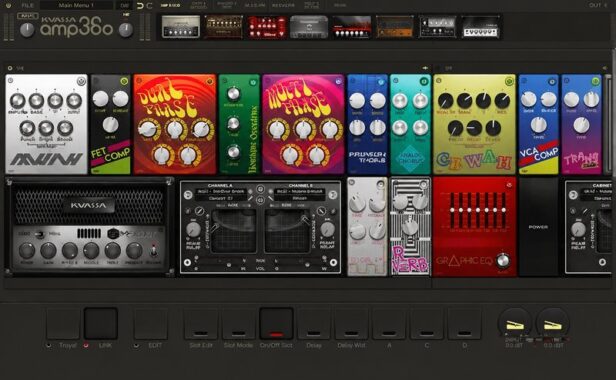The width and height of the screenshot is (616, 380).
Task: Flip the Mono switch on the amp head
Action: 39,234
